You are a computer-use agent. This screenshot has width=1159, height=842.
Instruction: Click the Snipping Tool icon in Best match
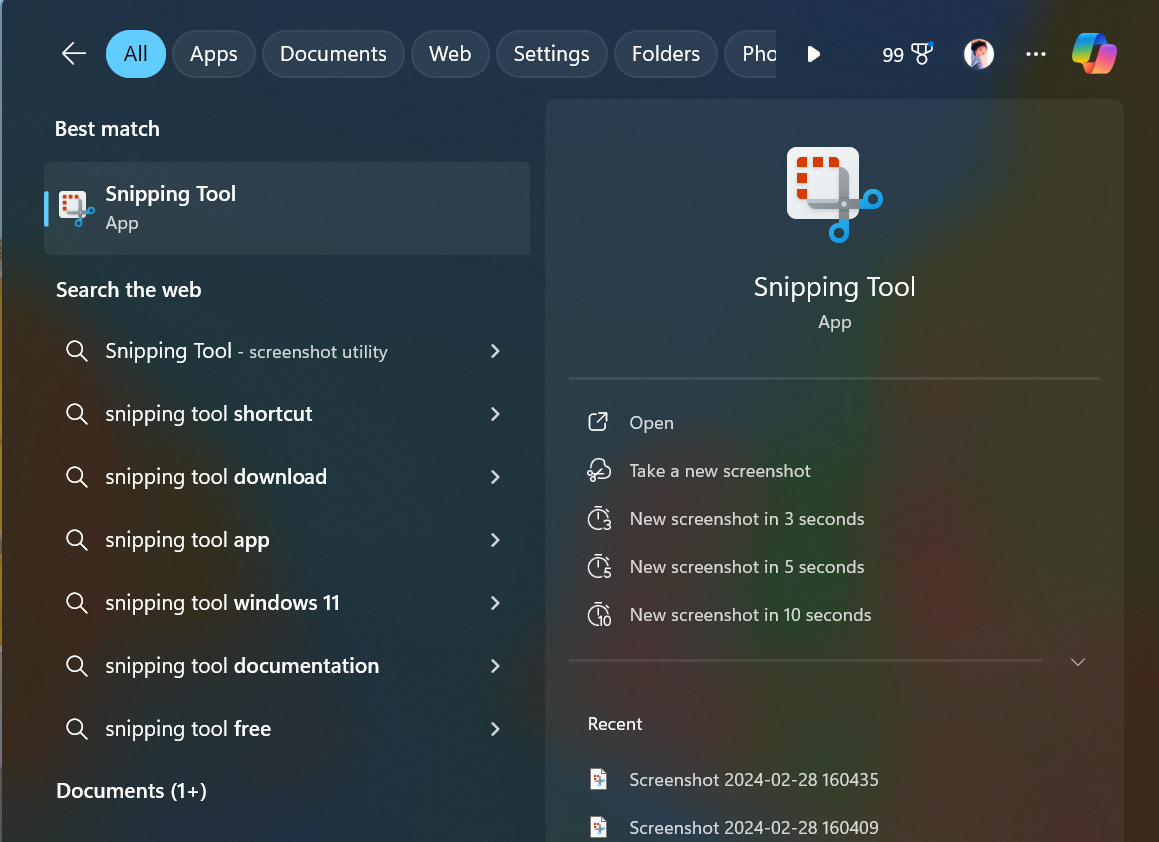[x=76, y=208]
